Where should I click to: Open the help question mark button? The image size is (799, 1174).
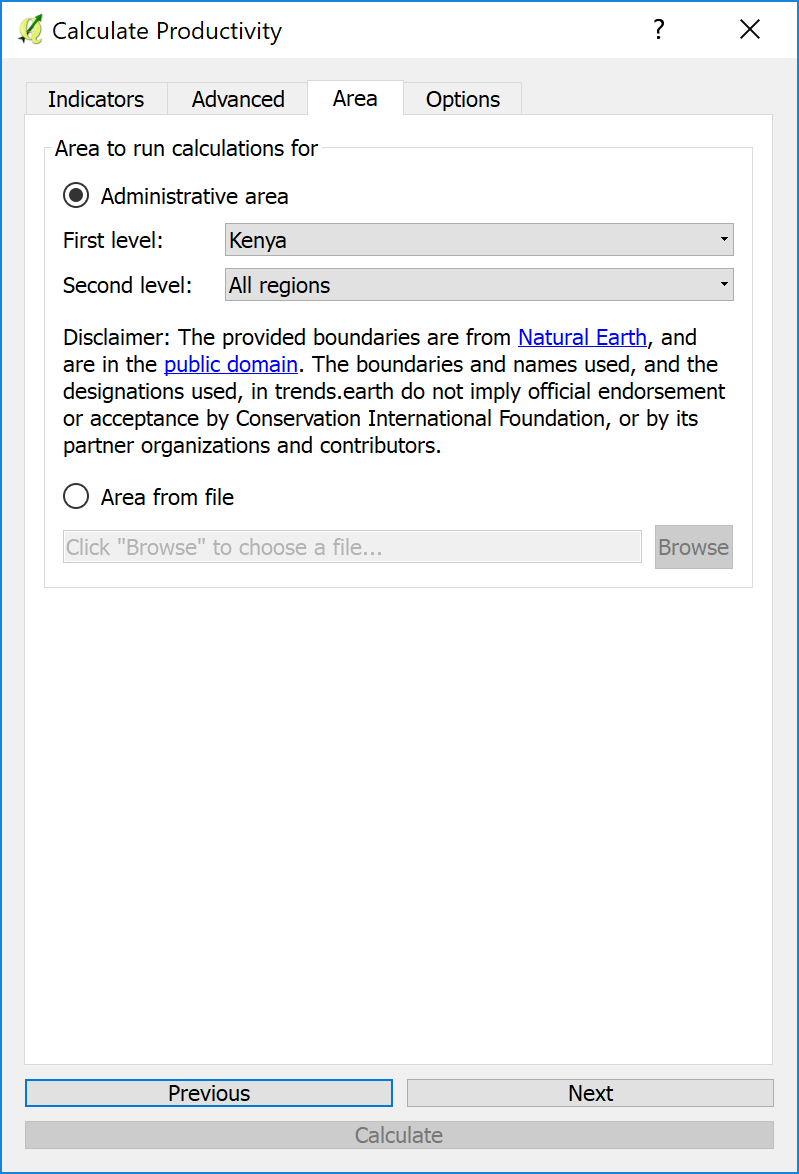coord(658,30)
